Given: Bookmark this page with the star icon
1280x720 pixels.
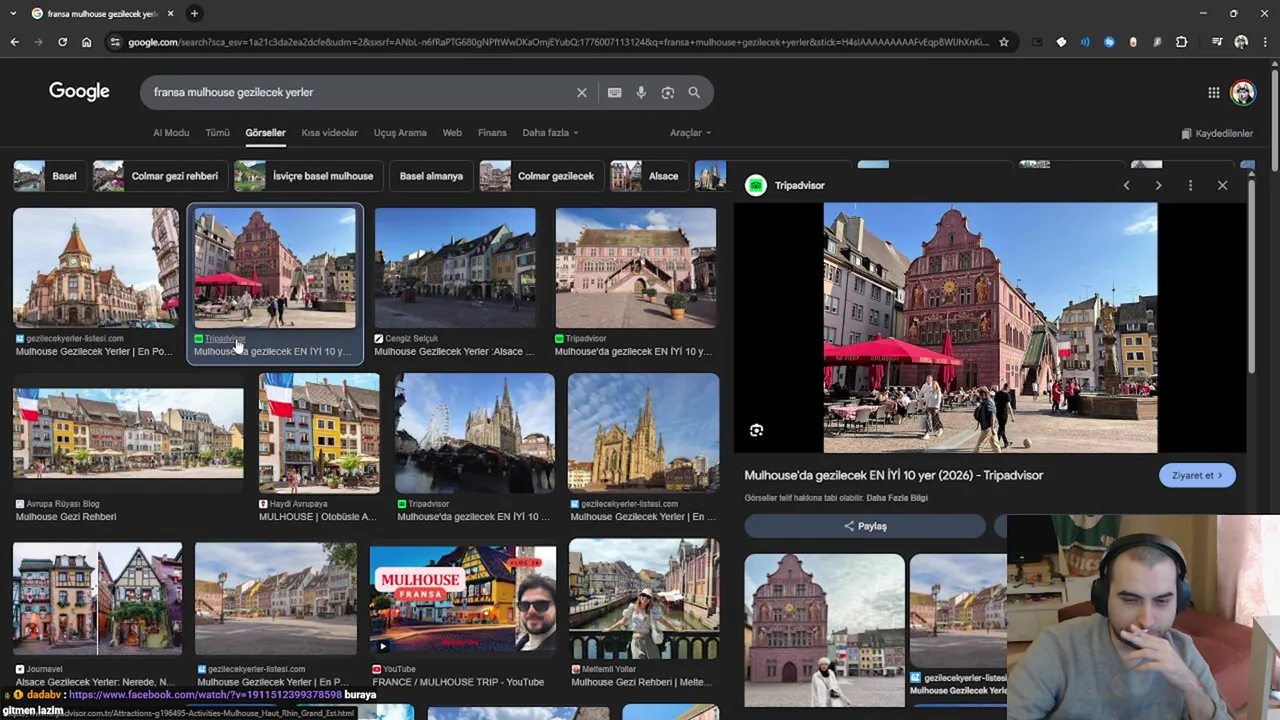Looking at the screenshot, I should click(x=1004, y=42).
